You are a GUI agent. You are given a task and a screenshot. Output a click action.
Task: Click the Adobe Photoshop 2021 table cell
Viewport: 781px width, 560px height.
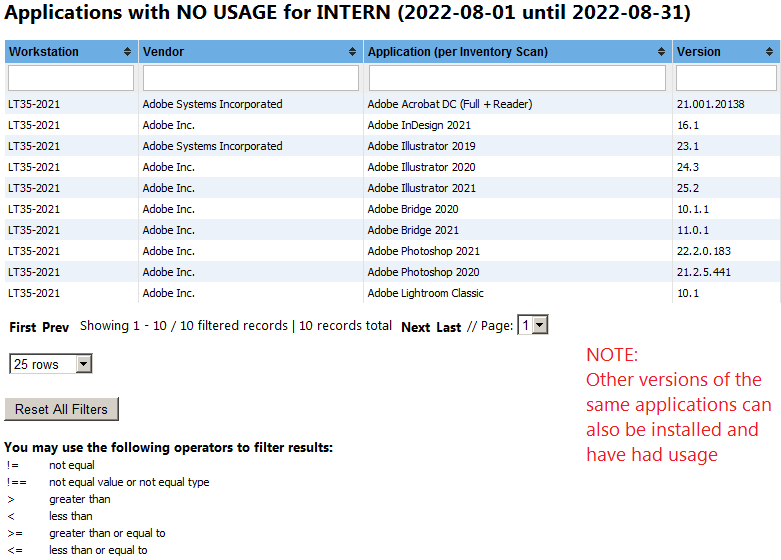point(423,251)
